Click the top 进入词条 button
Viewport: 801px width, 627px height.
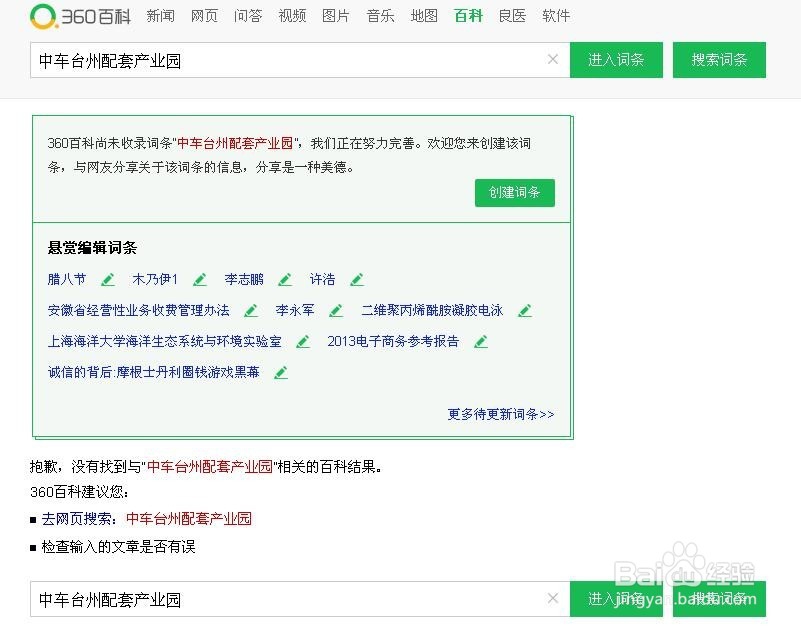click(x=616, y=60)
